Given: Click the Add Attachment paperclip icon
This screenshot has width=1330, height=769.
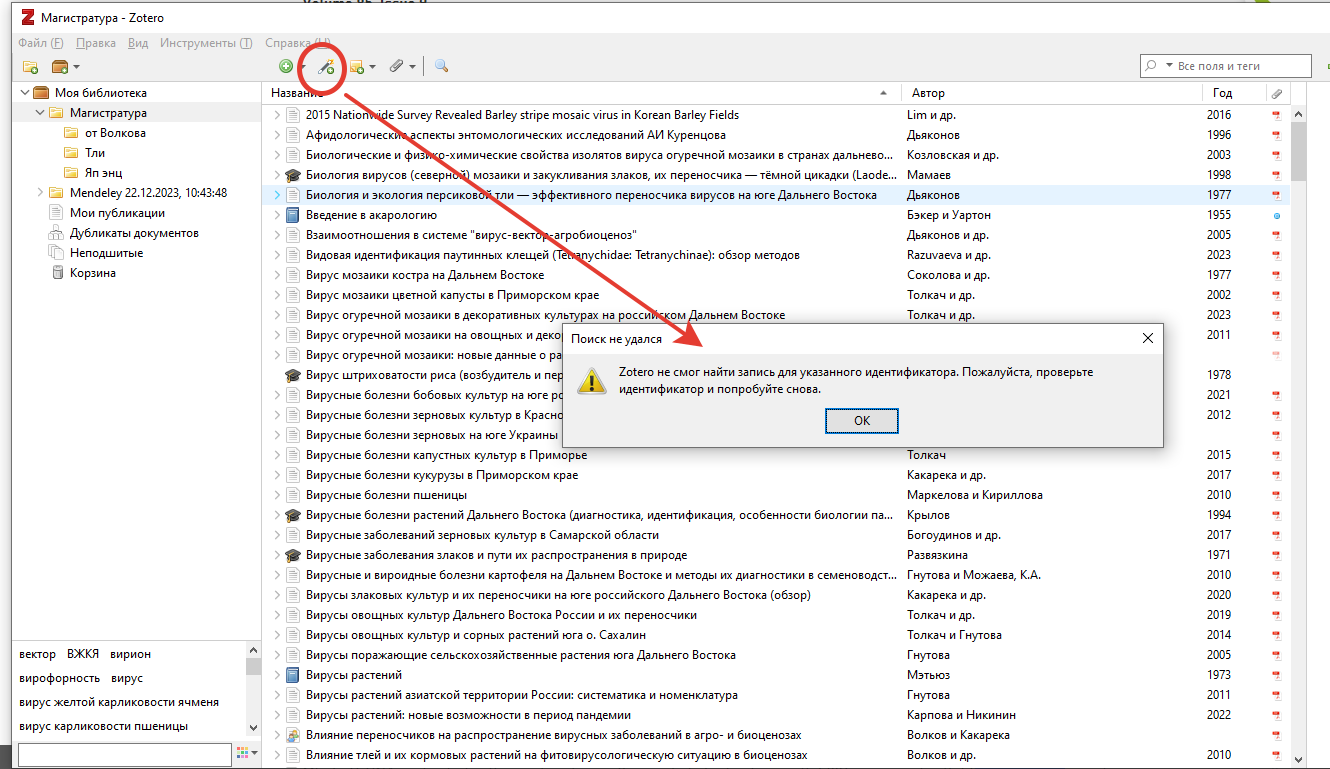Looking at the screenshot, I should pos(397,65).
